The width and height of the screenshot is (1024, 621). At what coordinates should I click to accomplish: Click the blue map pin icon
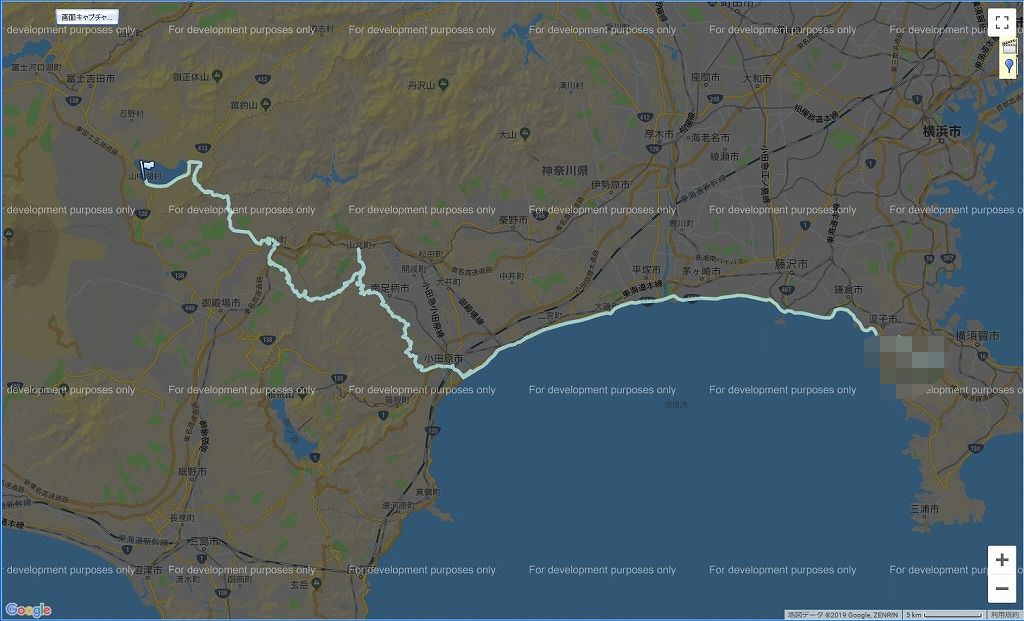tap(1009, 66)
